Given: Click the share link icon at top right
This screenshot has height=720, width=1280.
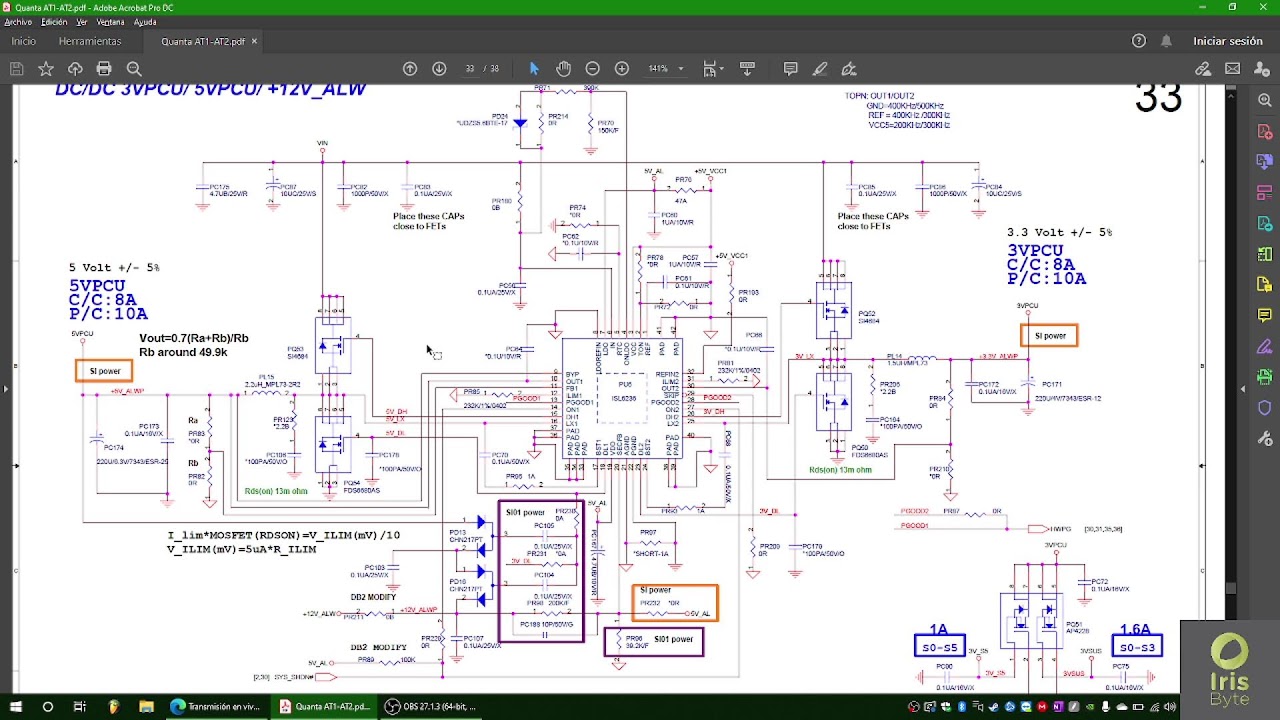Looking at the screenshot, I should [x=1203, y=69].
